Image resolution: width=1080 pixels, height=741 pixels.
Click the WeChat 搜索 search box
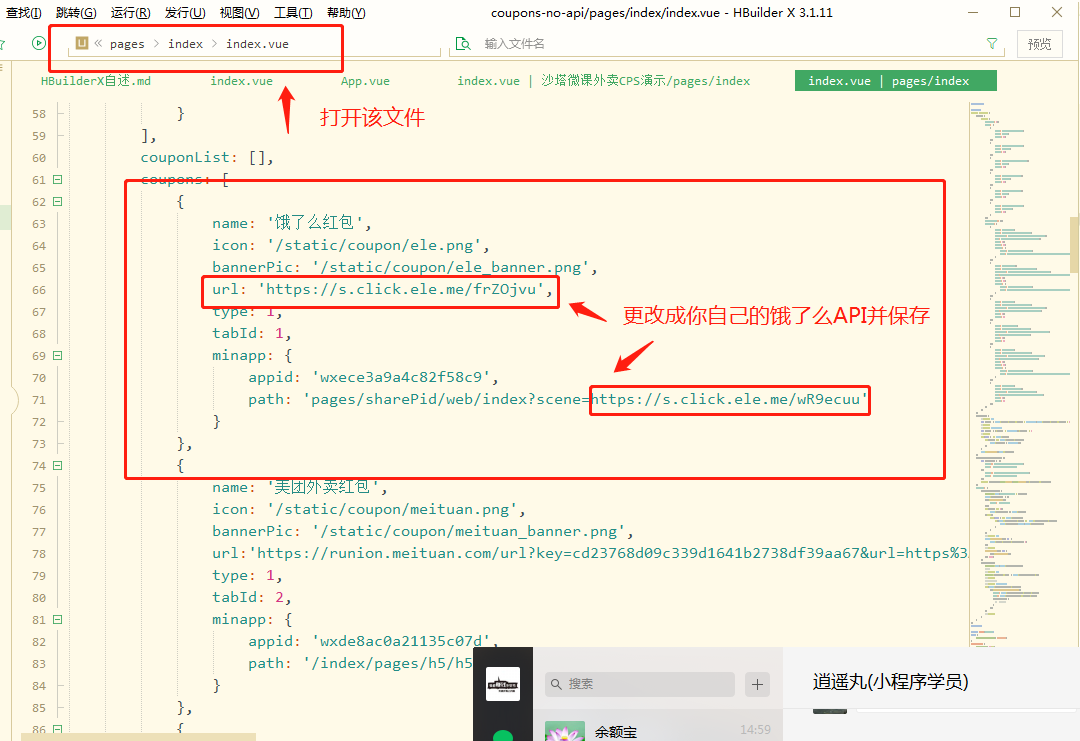tap(640, 684)
